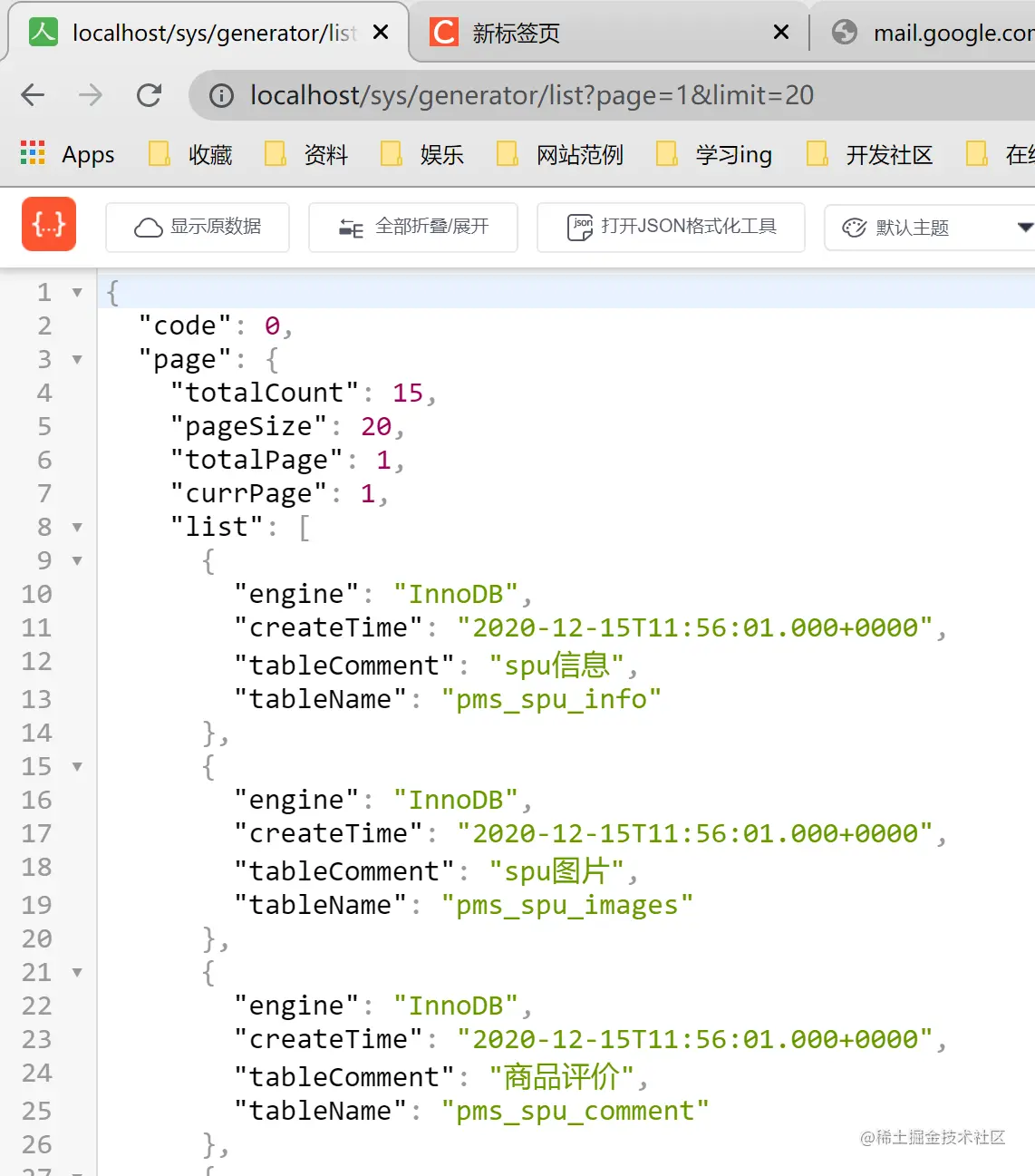Click the browser forward arrow
The height and width of the screenshot is (1176, 1035).
click(91, 94)
